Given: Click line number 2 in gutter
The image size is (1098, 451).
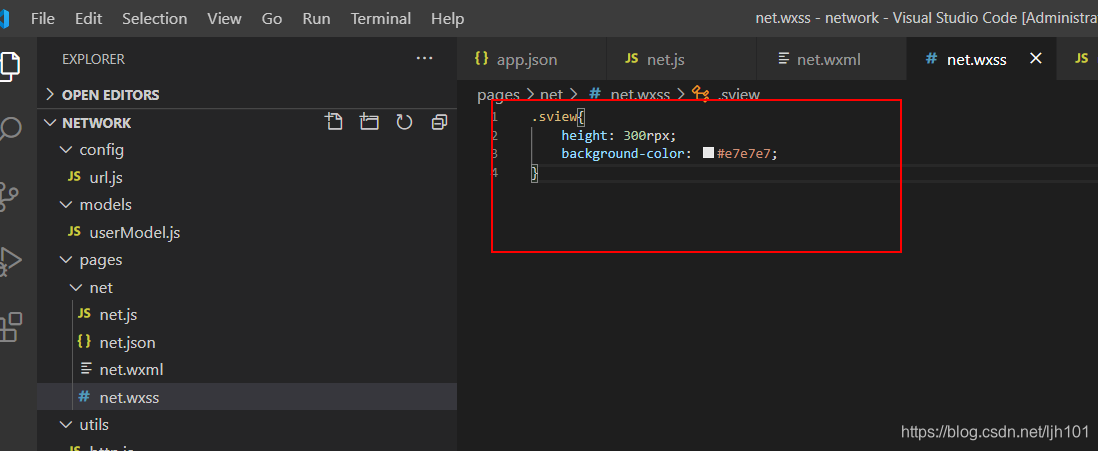Looking at the screenshot, I should coord(495,134).
